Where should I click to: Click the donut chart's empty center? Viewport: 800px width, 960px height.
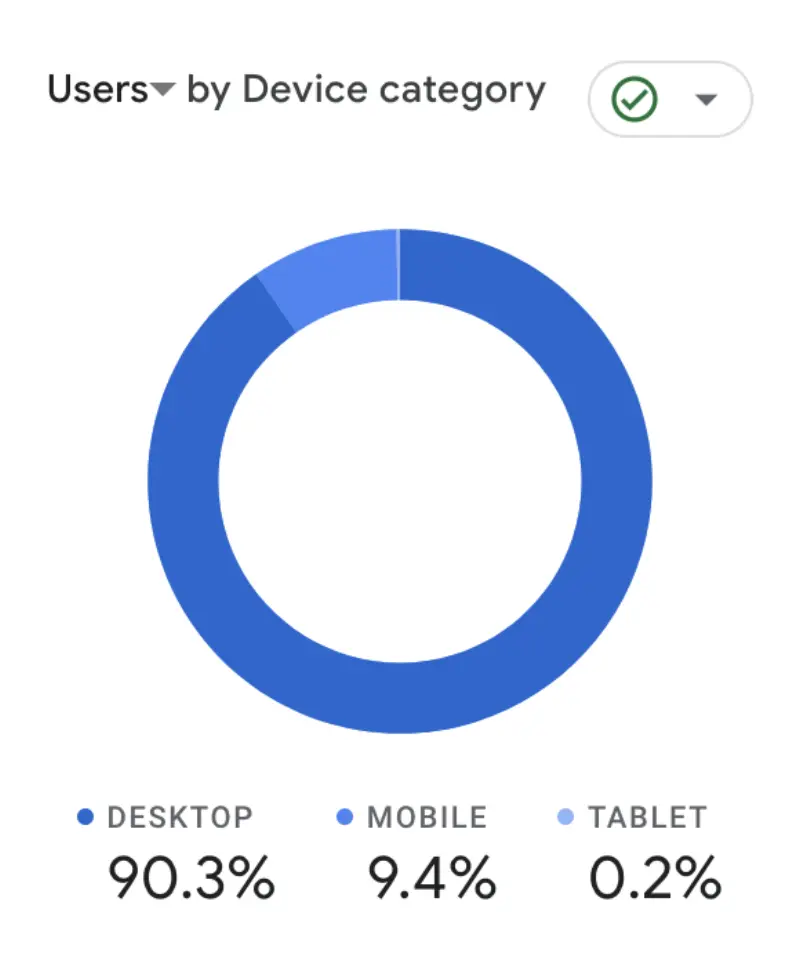click(x=400, y=480)
